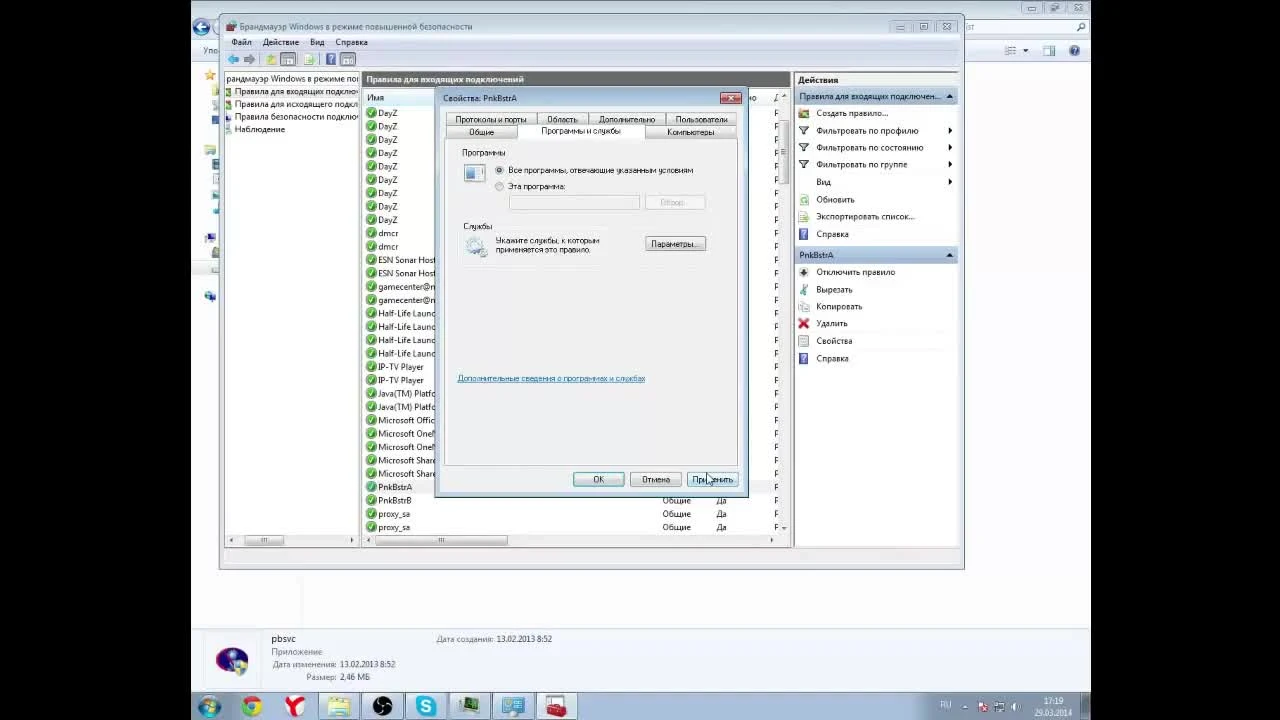Switch to the "Область" tab
This screenshot has width=1280, height=720.
(562, 119)
